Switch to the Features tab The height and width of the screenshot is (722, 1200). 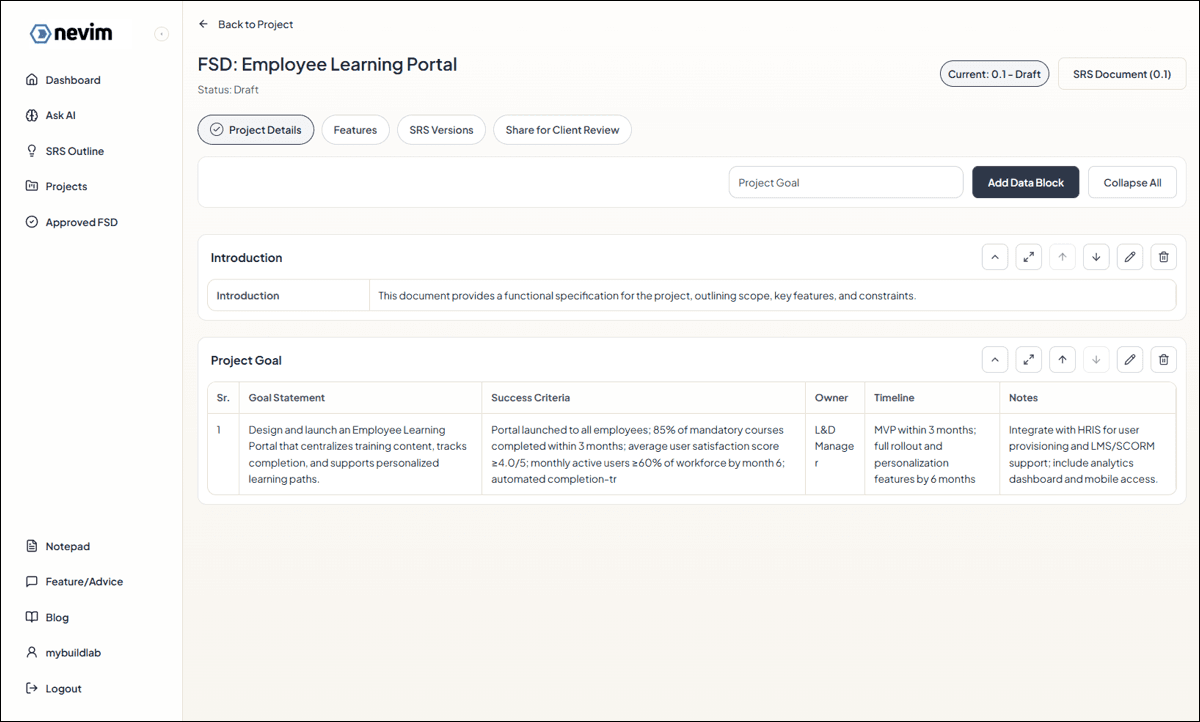(x=355, y=129)
